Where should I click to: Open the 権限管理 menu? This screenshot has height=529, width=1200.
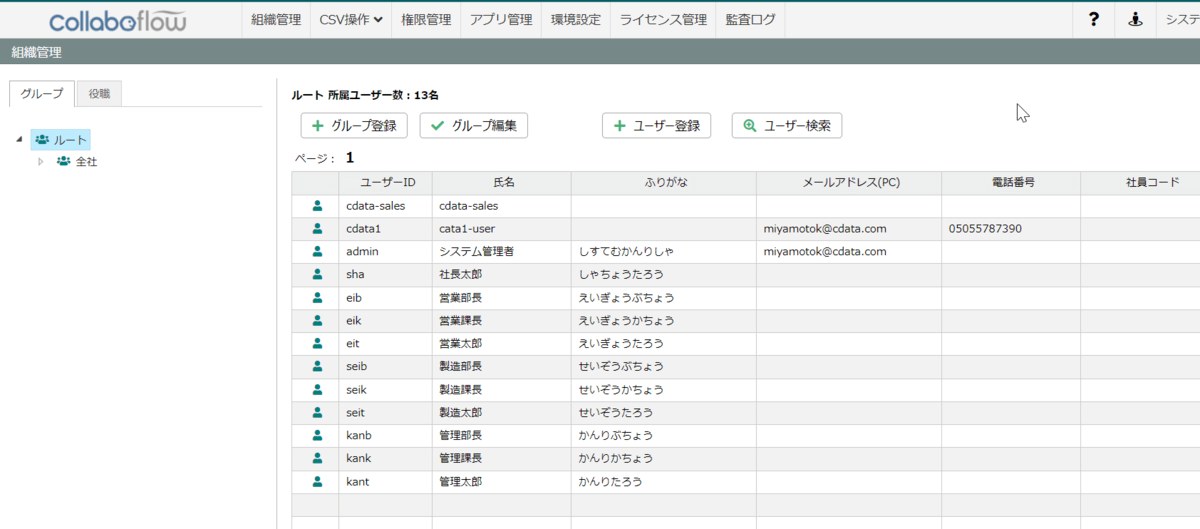click(x=426, y=19)
